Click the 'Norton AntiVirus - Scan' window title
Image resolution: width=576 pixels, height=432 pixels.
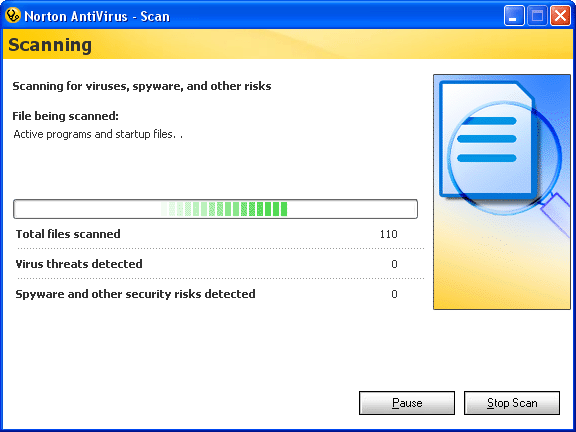pos(97,17)
